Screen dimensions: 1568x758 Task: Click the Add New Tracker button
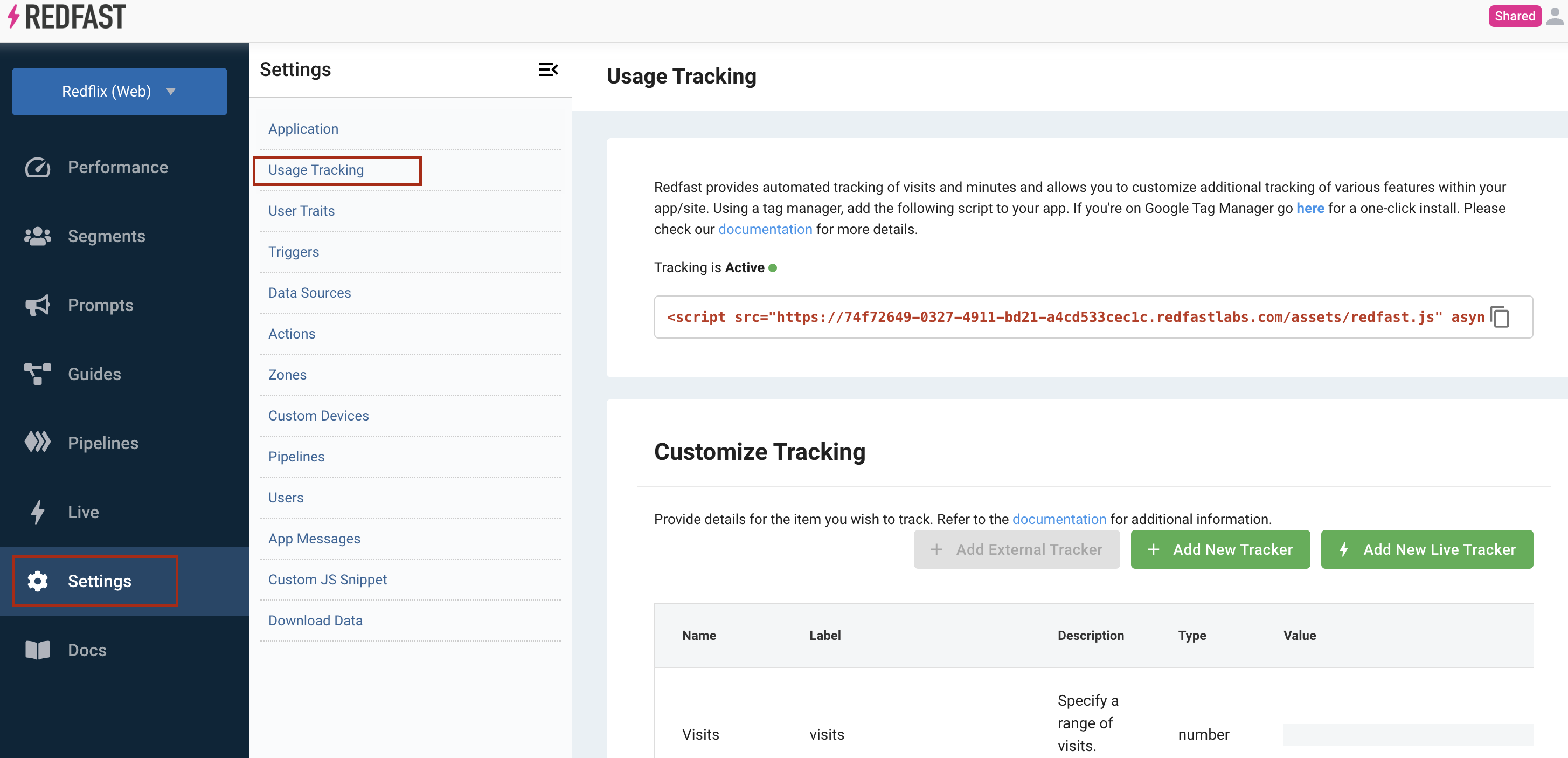pyautogui.click(x=1220, y=549)
